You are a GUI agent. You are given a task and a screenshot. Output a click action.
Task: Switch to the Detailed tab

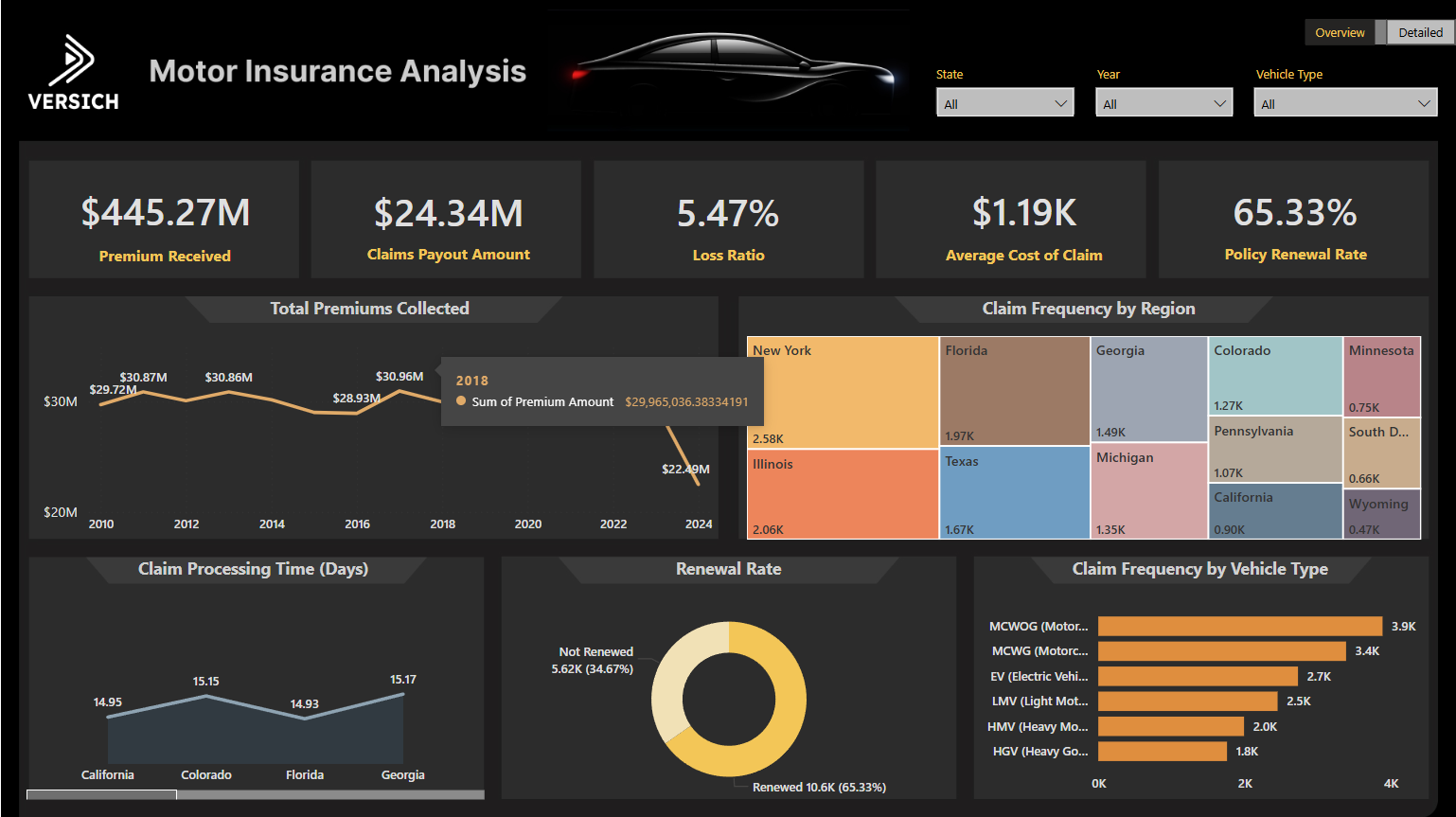pyautogui.click(x=1420, y=32)
